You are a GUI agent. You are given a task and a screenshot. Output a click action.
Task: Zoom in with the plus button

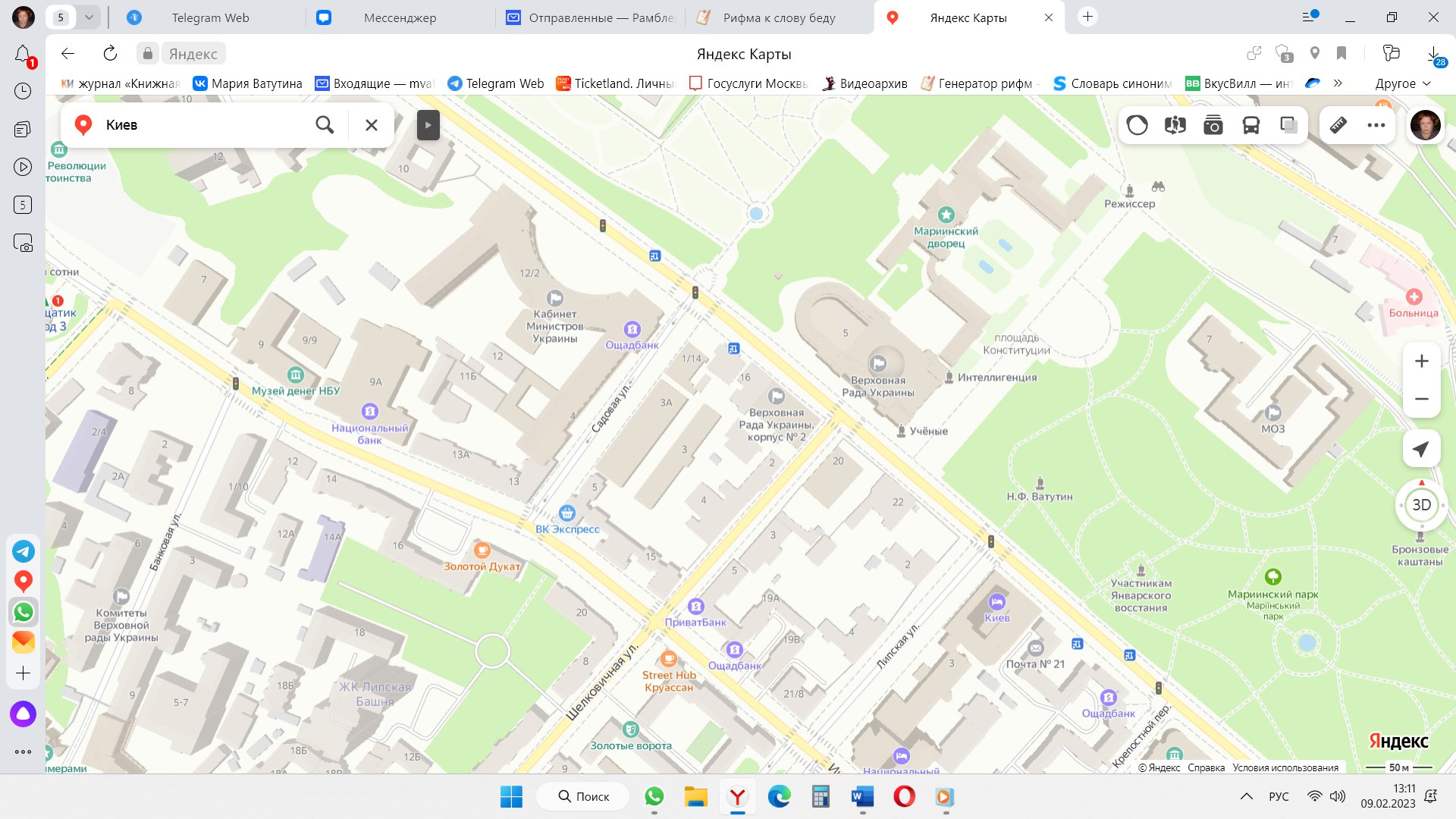point(1422,361)
